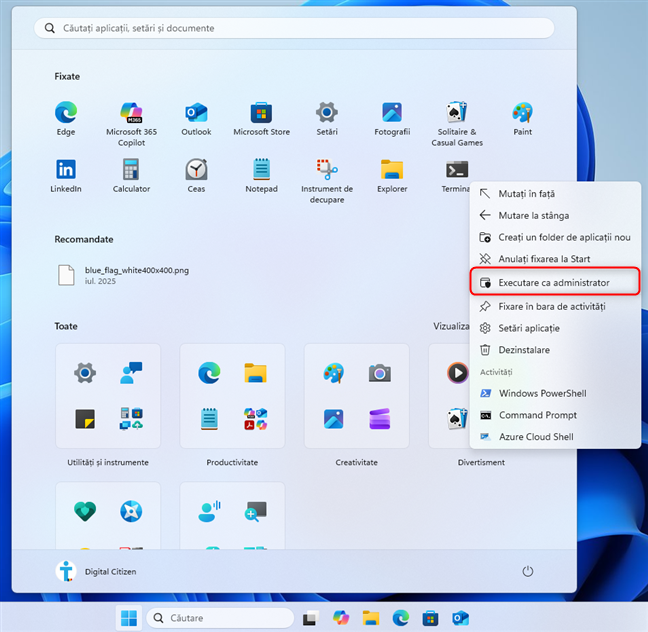Launch Microsoft 365 Copilot from pinned apps
The height and width of the screenshot is (632, 648).
coord(131,124)
